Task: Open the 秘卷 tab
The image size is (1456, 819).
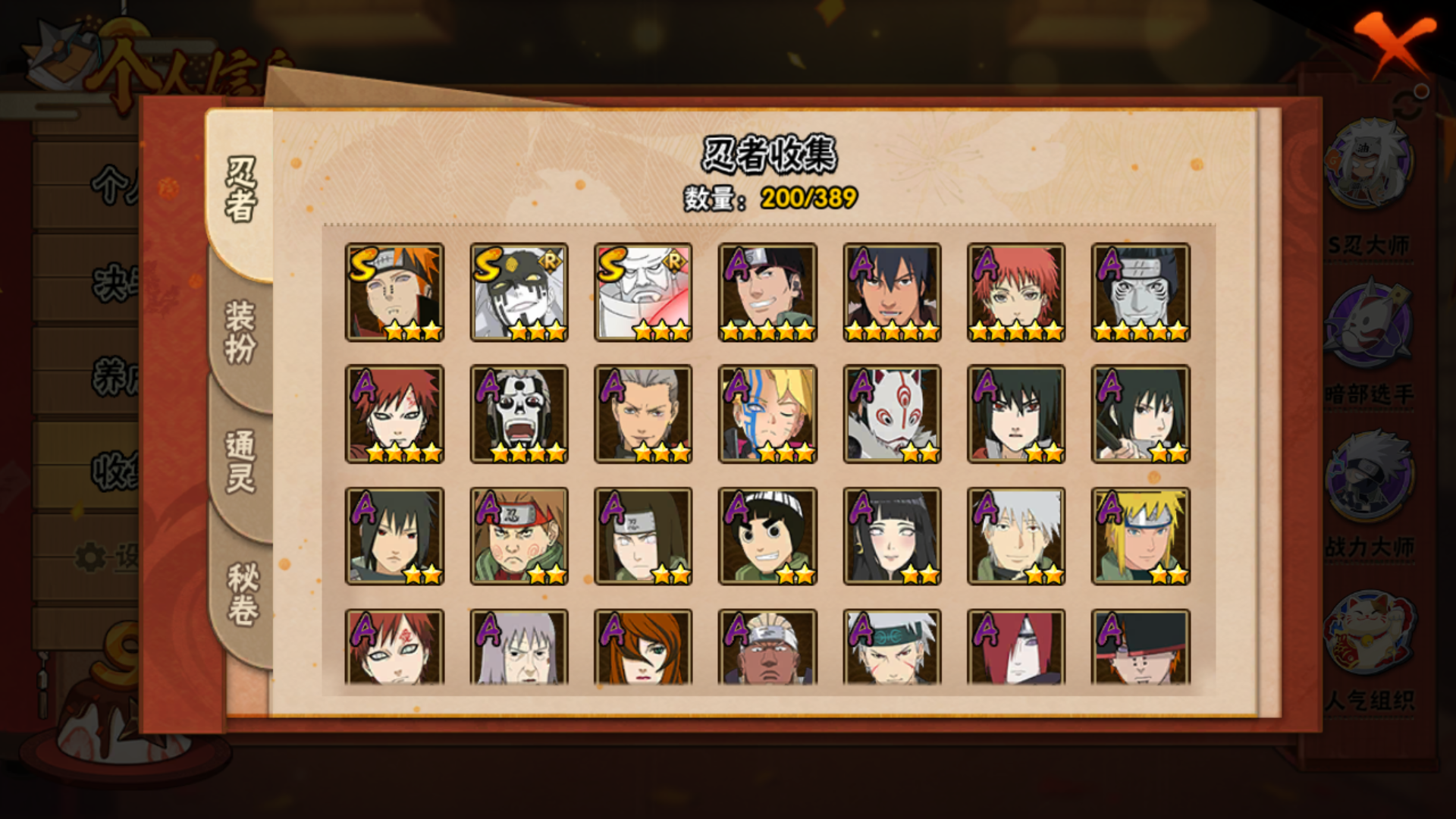Action: pyautogui.click(x=242, y=594)
